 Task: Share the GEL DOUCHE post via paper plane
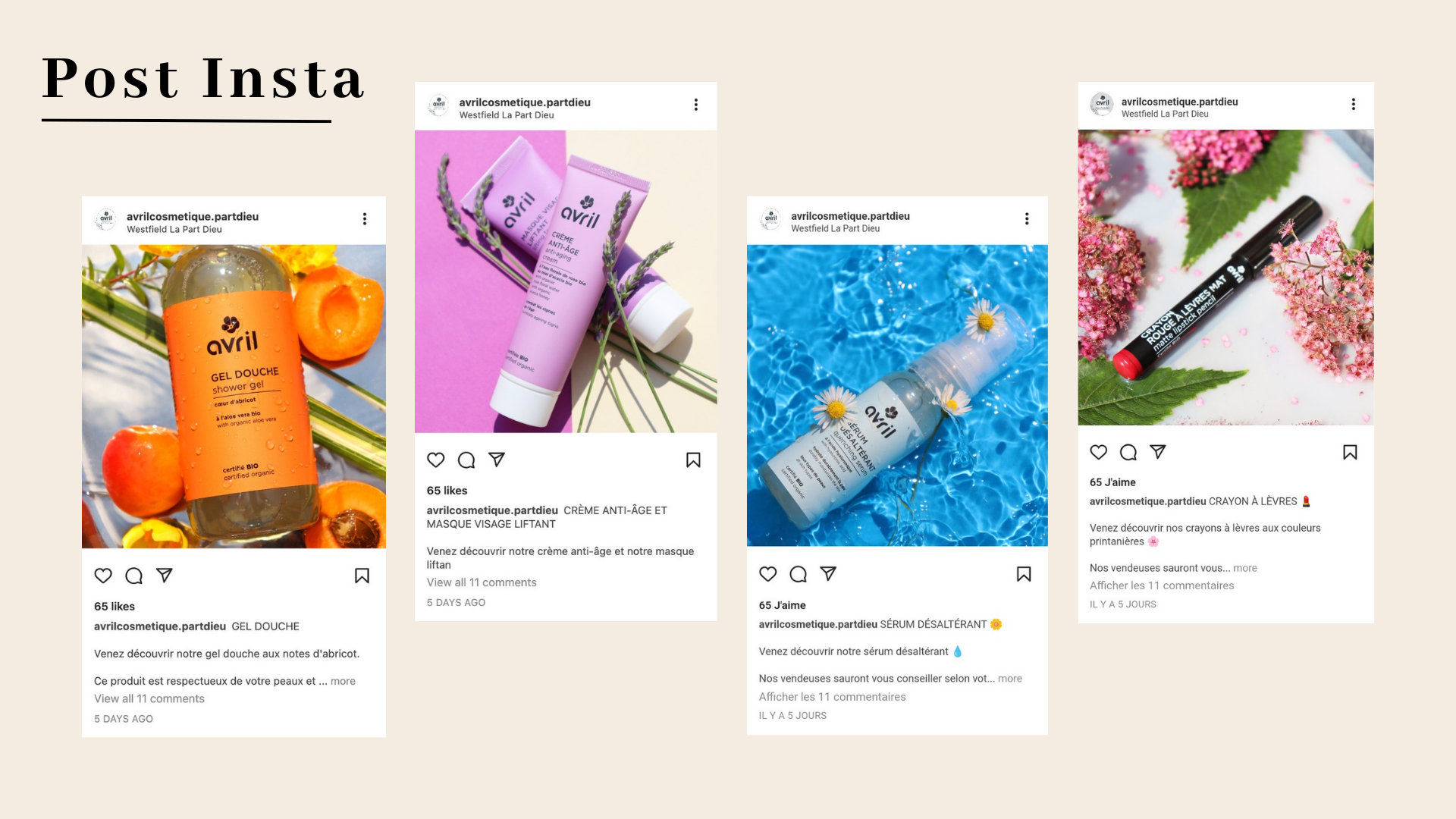(x=165, y=576)
